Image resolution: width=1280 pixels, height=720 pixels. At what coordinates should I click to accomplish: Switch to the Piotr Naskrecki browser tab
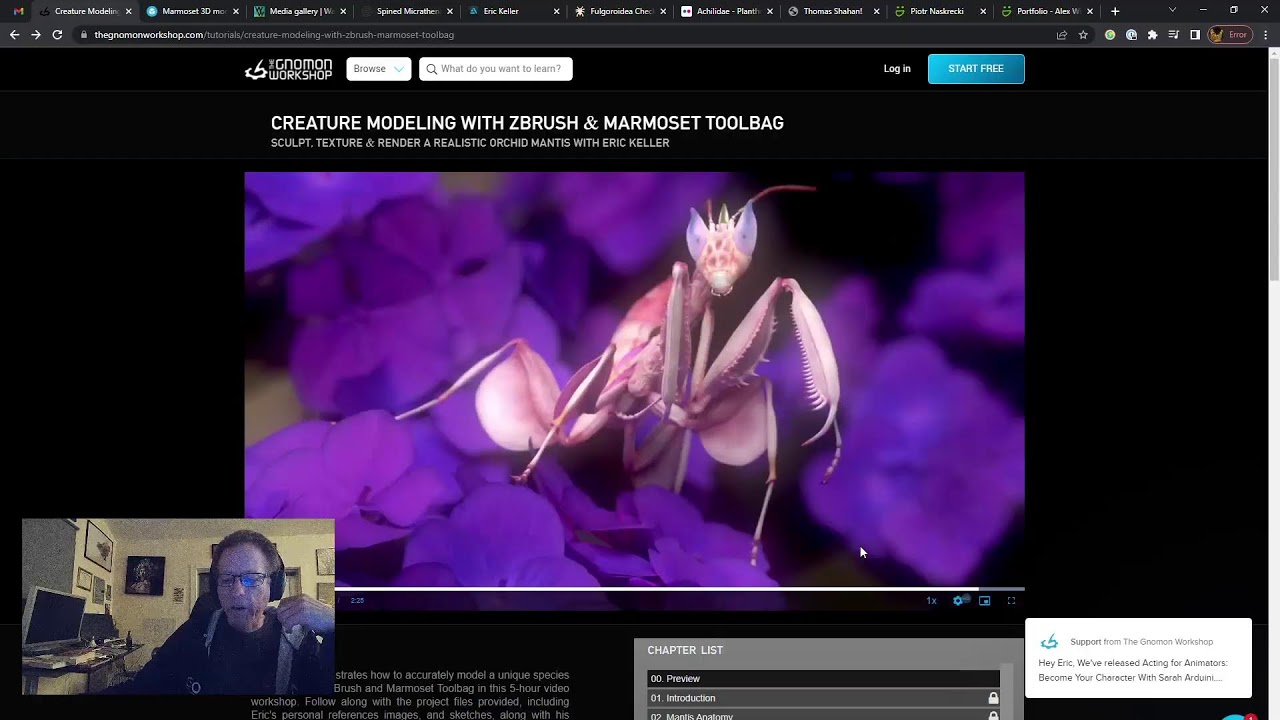(x=942, y=11)
